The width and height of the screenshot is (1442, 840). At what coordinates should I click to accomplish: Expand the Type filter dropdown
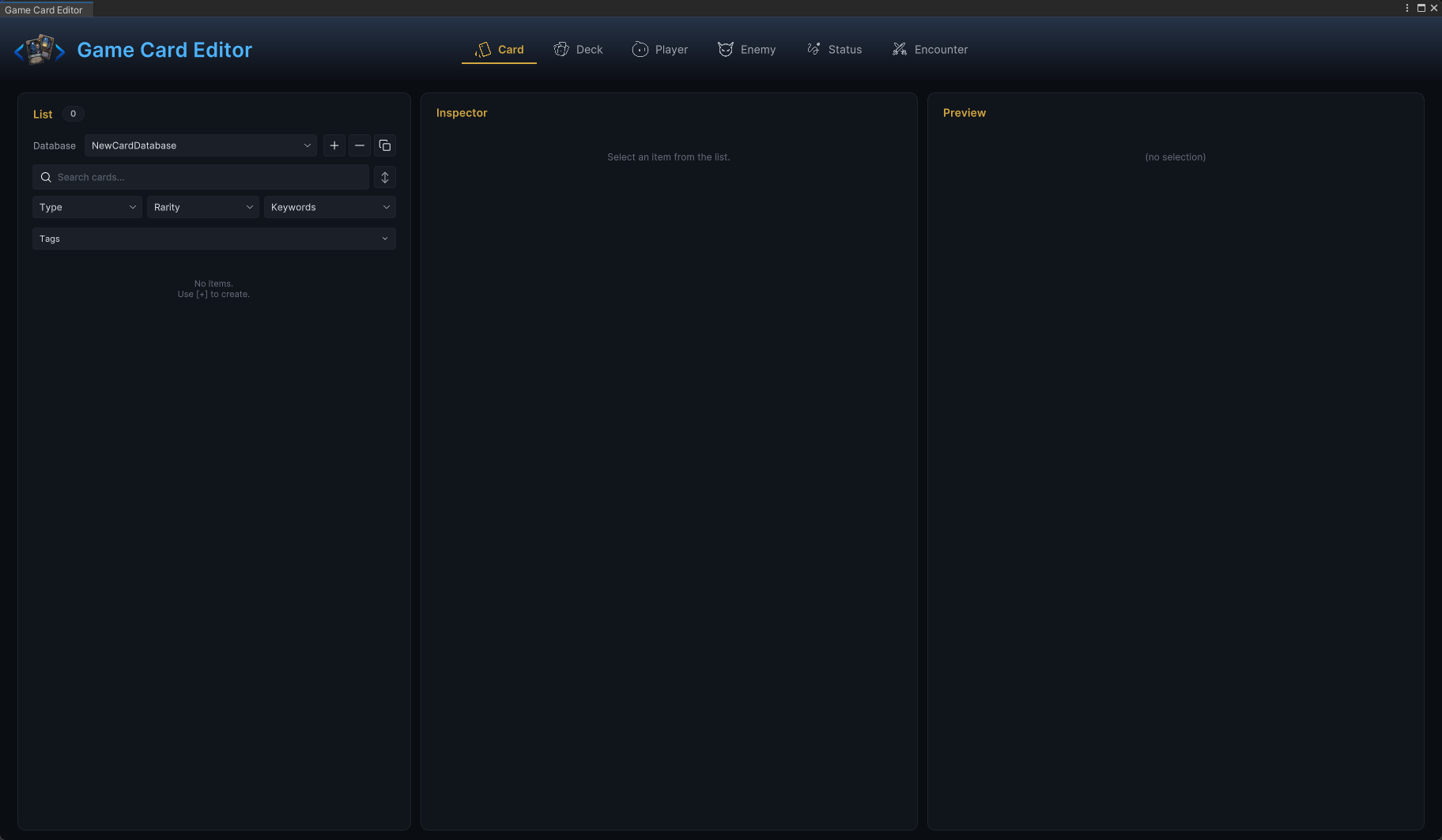(x=87, y=207)
